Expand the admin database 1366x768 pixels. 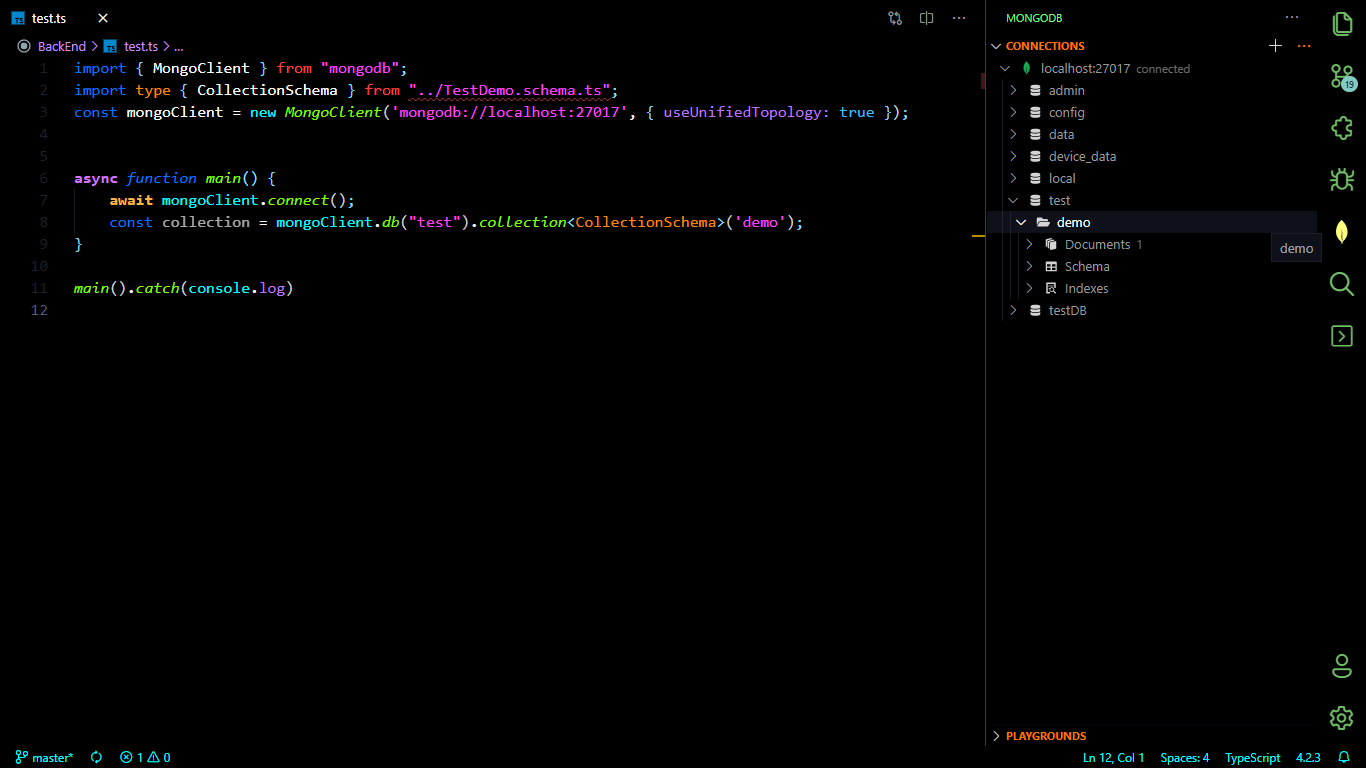pos(1013,90)
